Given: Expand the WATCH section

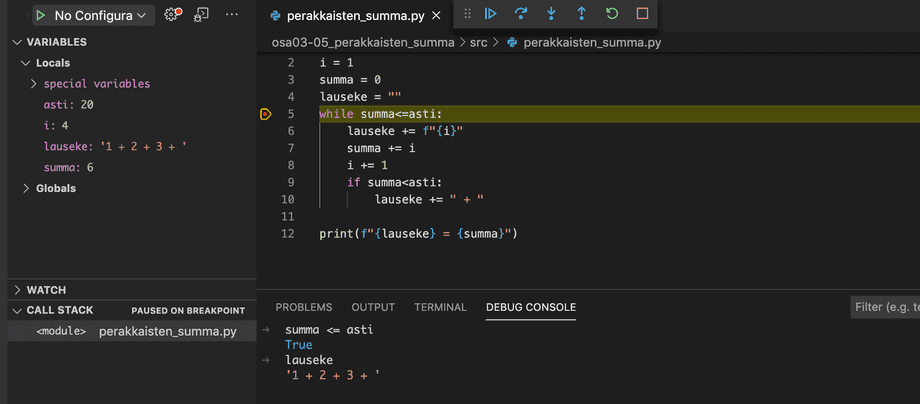Looking at the screenshot, I should [46, 290].
